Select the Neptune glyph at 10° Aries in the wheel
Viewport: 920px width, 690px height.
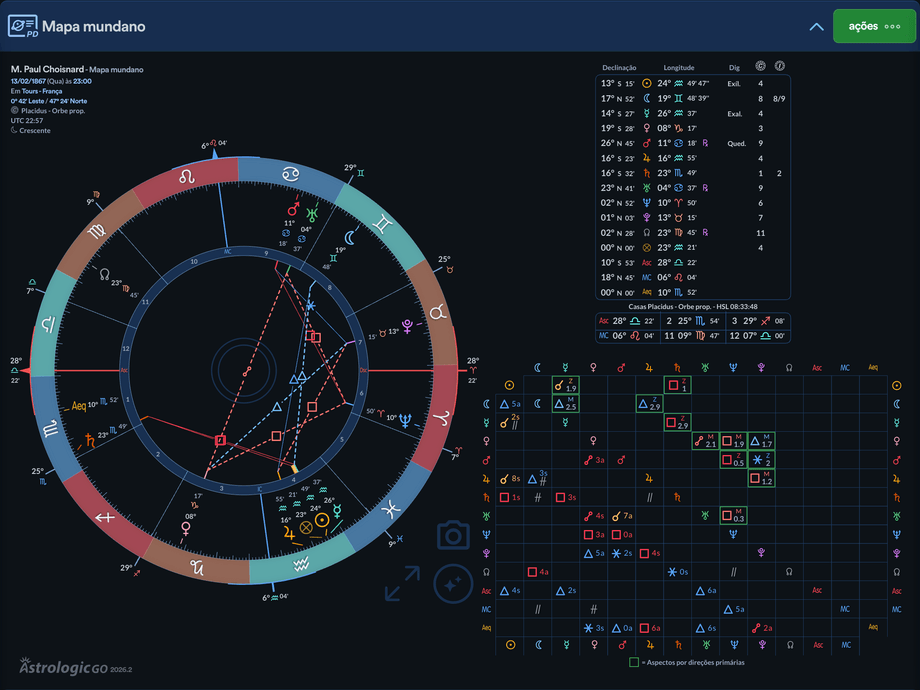(405, 420)
